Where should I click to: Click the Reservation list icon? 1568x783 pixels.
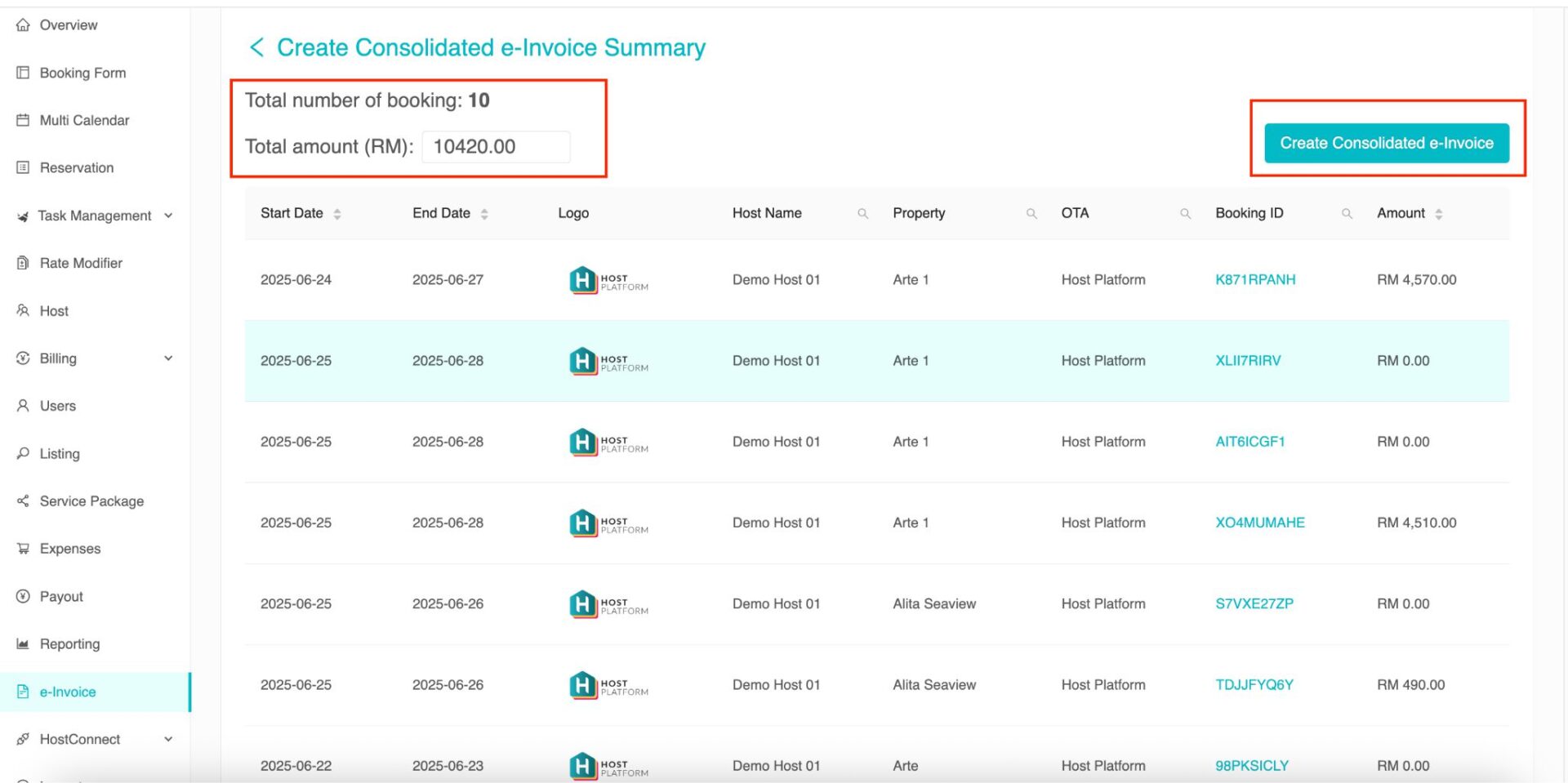coord(23,167)
